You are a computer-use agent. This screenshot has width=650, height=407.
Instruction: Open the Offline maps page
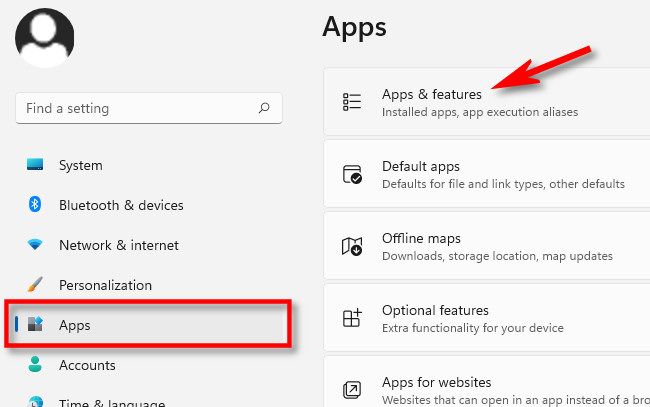click(x=487, y=246)
